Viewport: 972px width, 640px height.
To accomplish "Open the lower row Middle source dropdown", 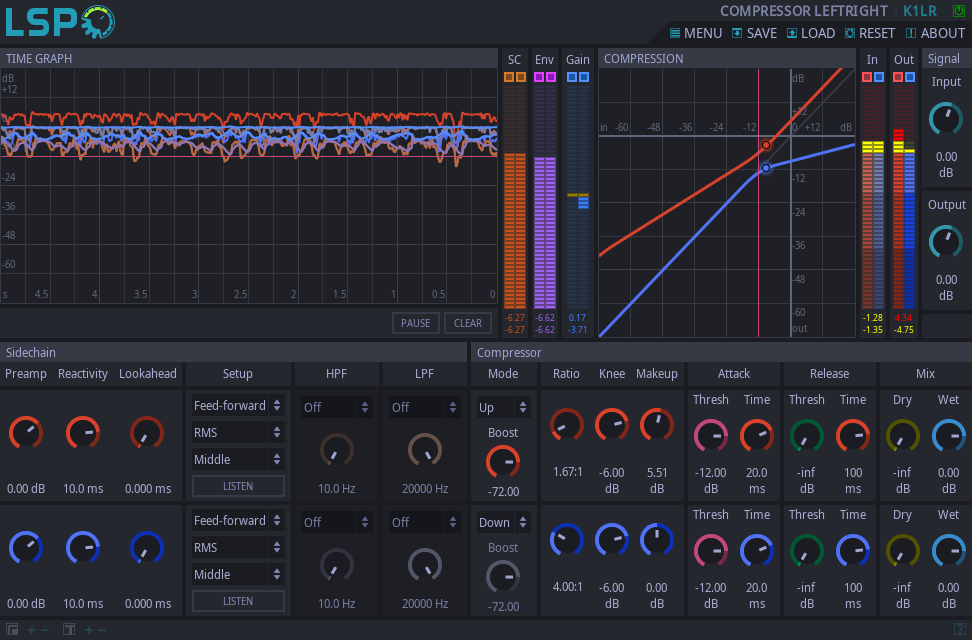I will 238,574.
